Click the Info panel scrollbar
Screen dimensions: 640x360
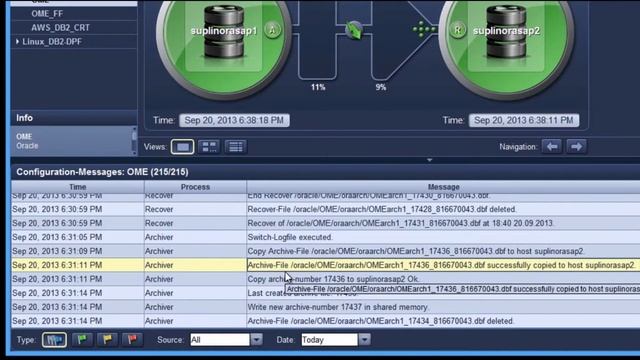134,141
